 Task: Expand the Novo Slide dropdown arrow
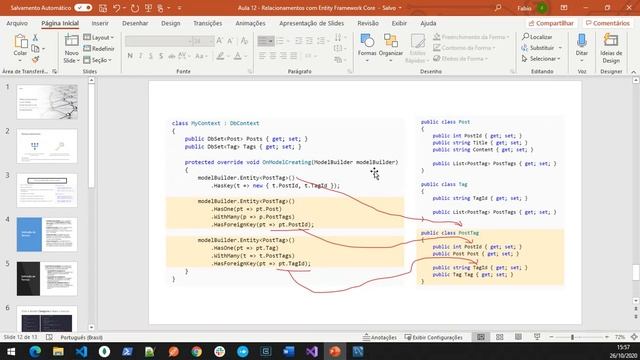tap(78, 60)
